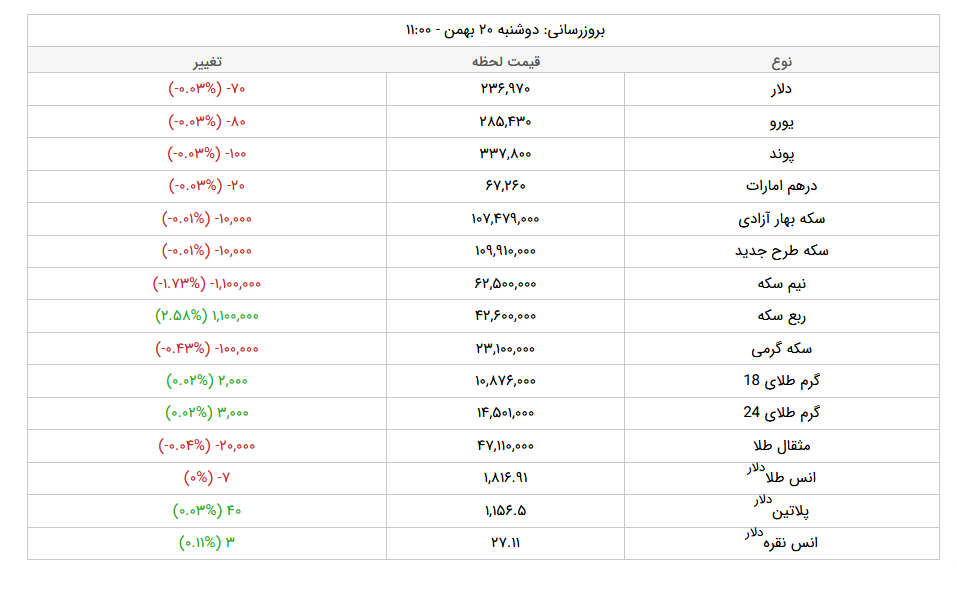Viewport: 957px width, 591px height.
Task: Select the 'تغییر' column header
Action: coord(207,61)
